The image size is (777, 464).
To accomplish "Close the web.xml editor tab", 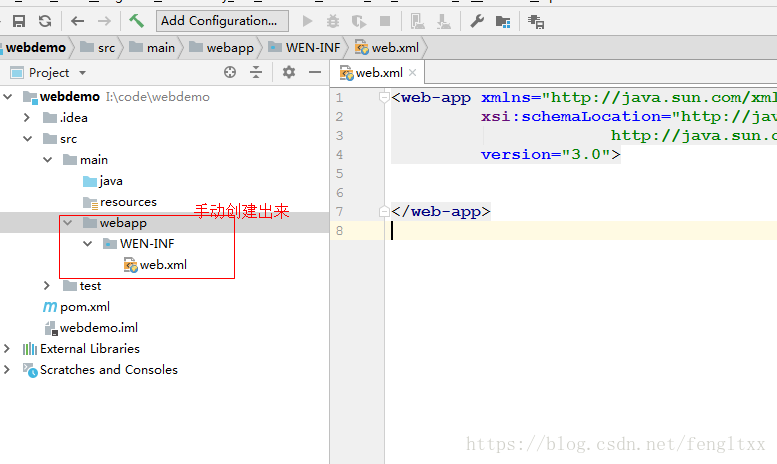I will coord(412,73).
